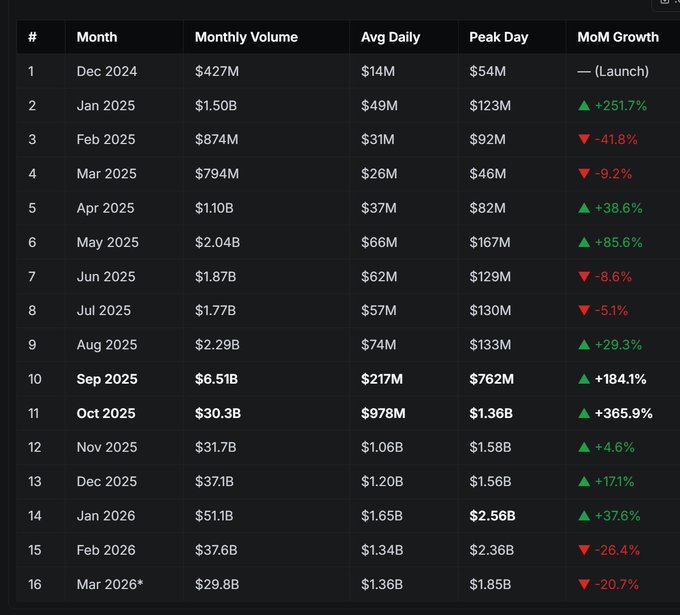Select the Oct 2025 month cell

click(107, 413)
